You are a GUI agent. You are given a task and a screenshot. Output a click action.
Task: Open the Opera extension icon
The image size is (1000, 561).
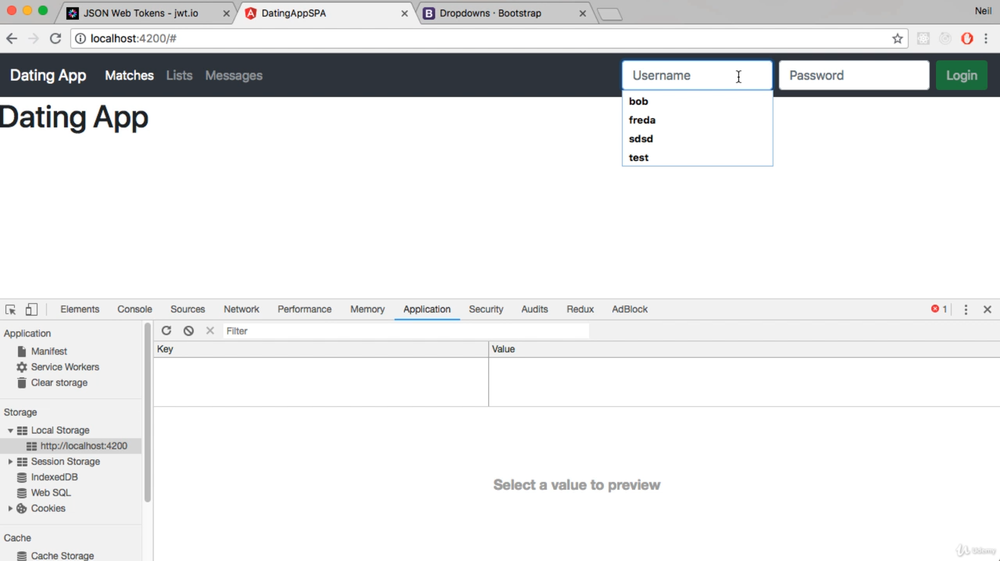(x=967, y=39)
